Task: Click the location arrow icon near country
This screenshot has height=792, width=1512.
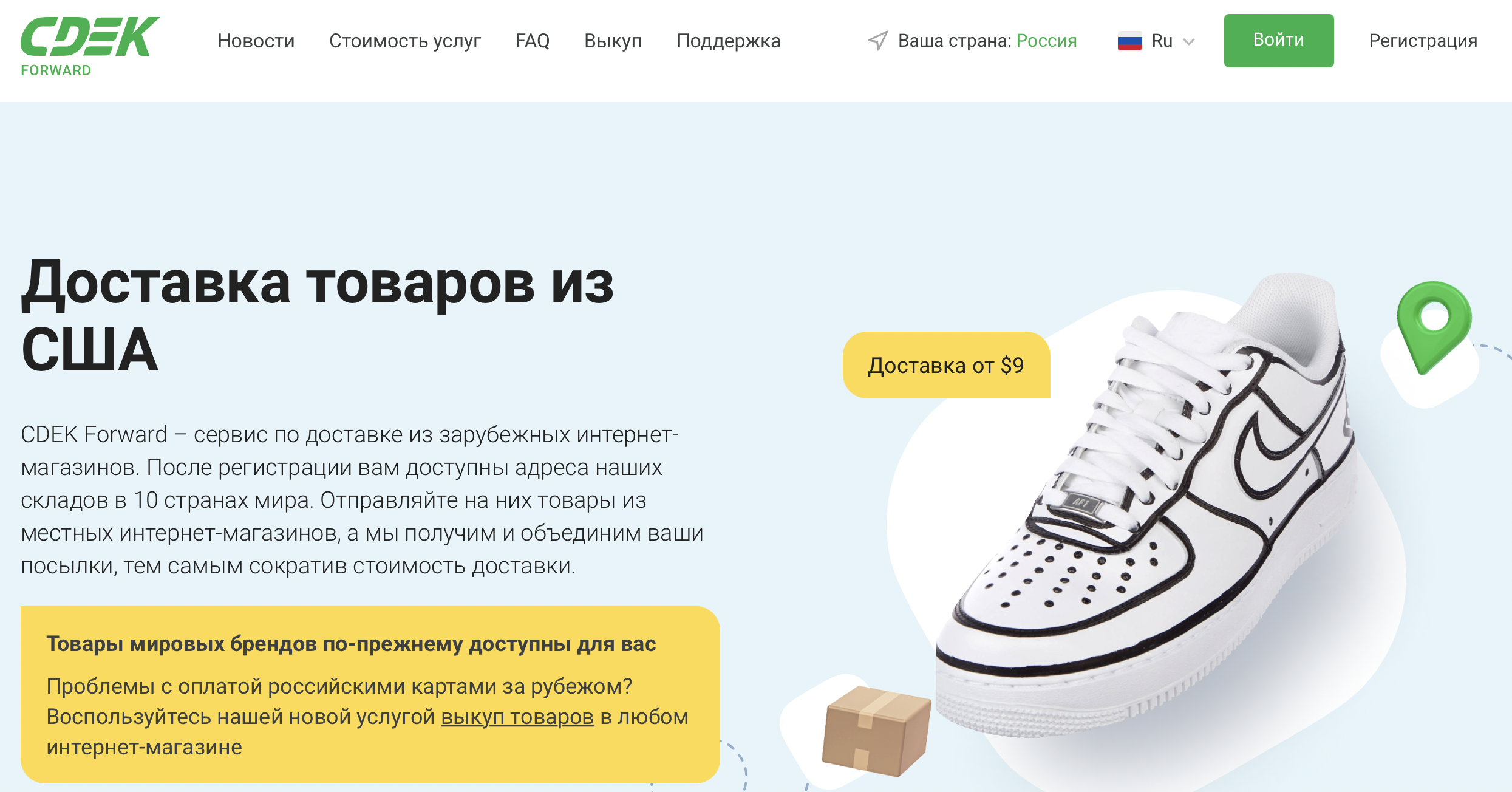Action: click(878, 41)
